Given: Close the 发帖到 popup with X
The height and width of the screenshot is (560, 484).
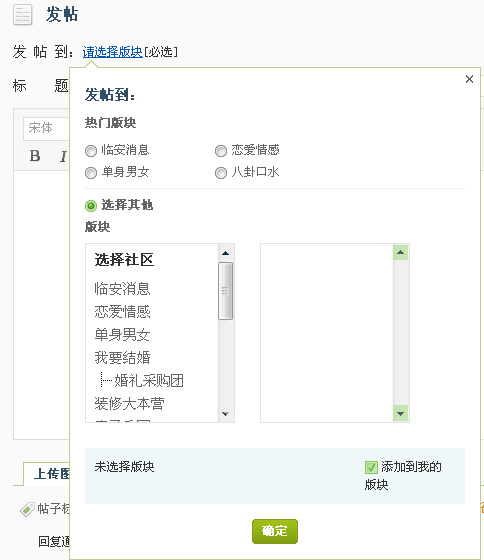Looking at the screenshot, I should pyautogui.click(x=469, y=79).
